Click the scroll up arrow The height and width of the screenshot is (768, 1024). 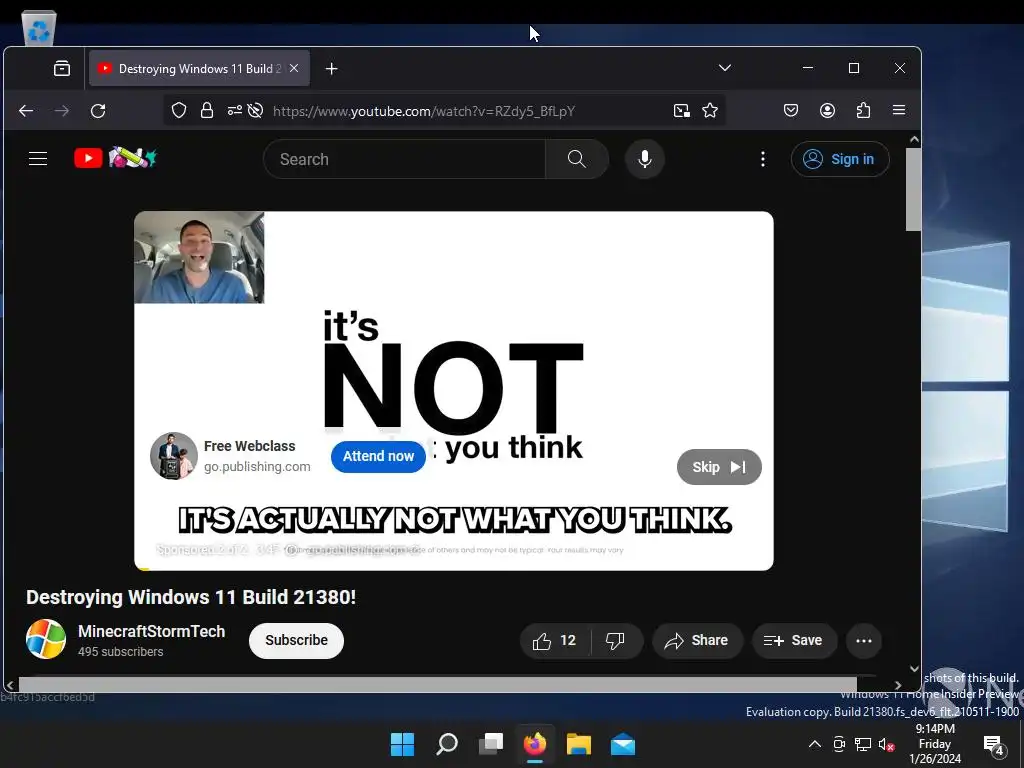coord(914,139)
